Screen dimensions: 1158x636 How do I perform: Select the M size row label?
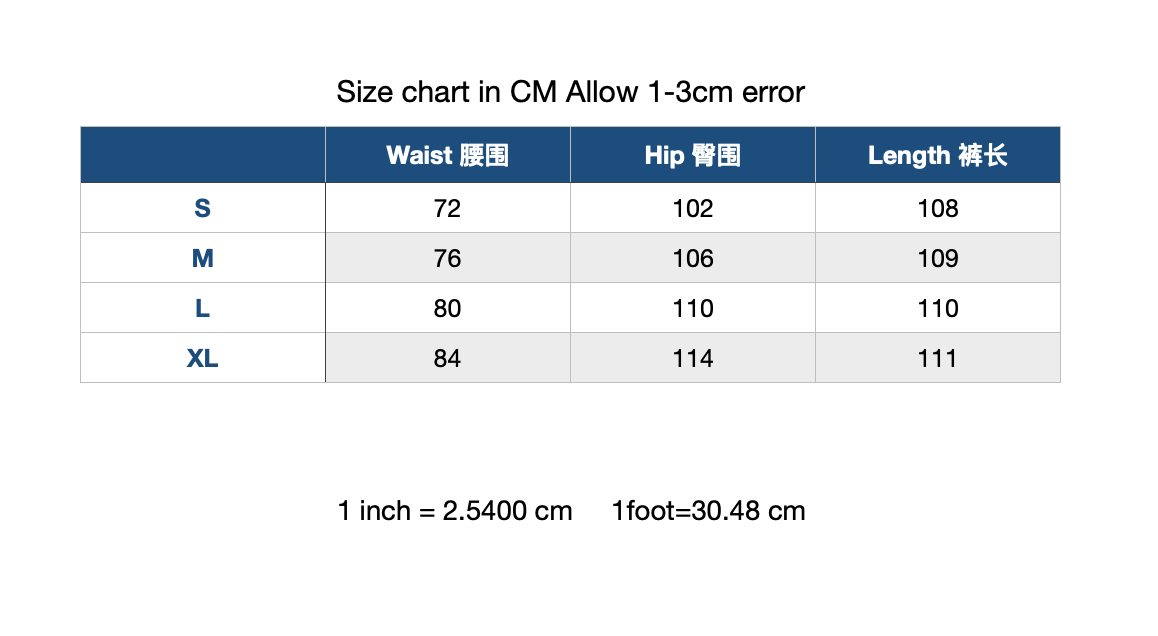(202, 258)
